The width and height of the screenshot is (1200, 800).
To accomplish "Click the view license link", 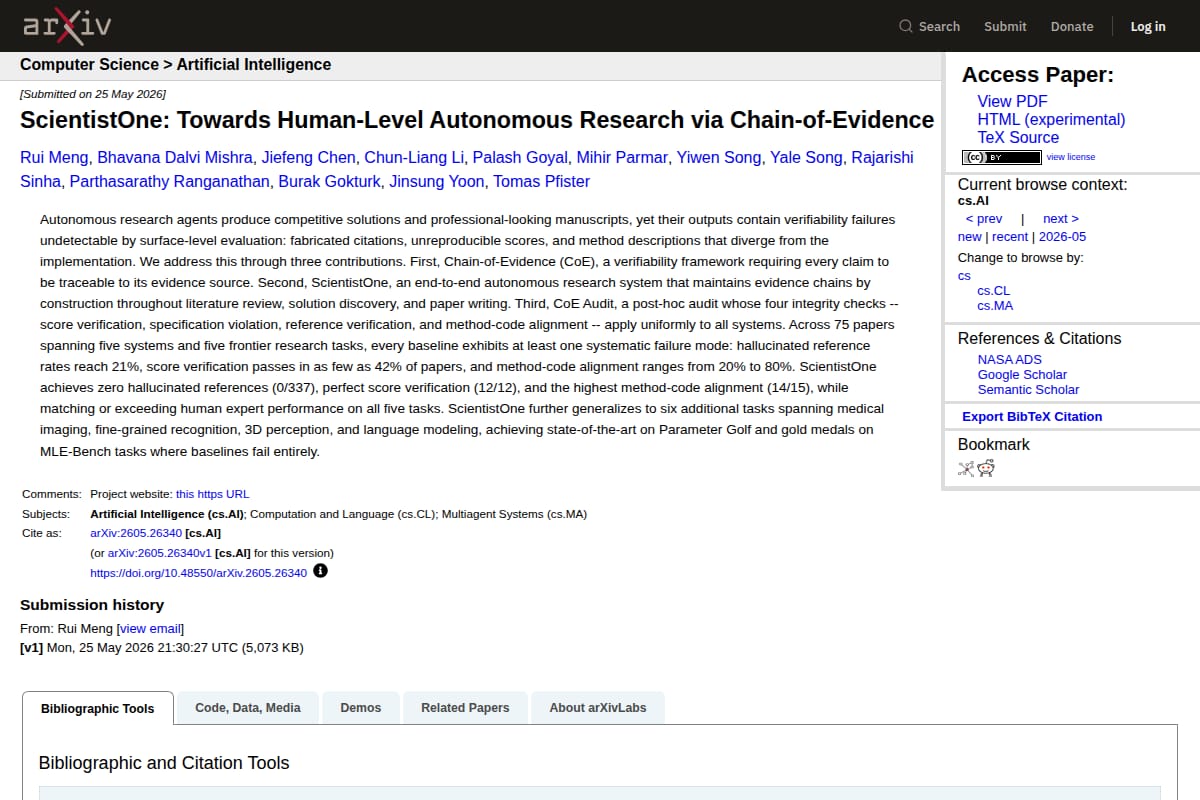I will [x=1071, y=157].
